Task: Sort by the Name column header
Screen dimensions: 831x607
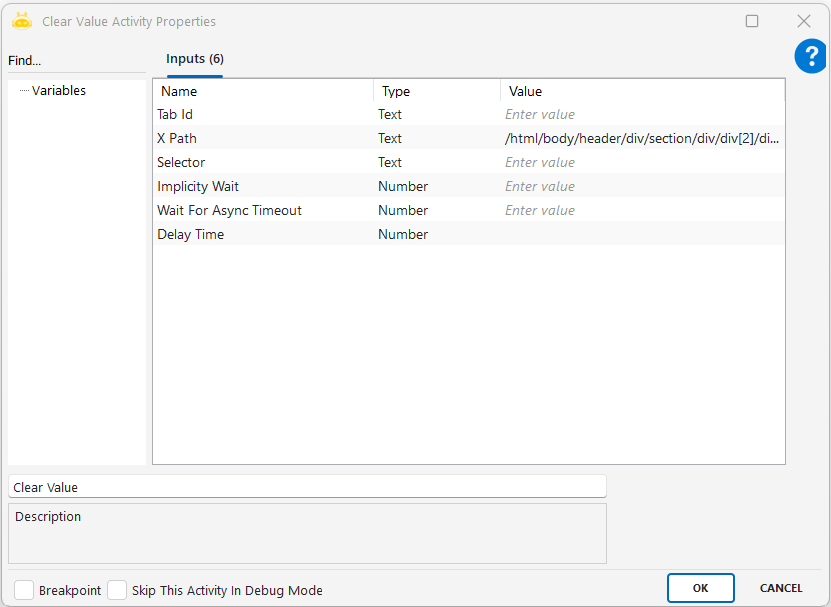Action: tap(264, 92)
